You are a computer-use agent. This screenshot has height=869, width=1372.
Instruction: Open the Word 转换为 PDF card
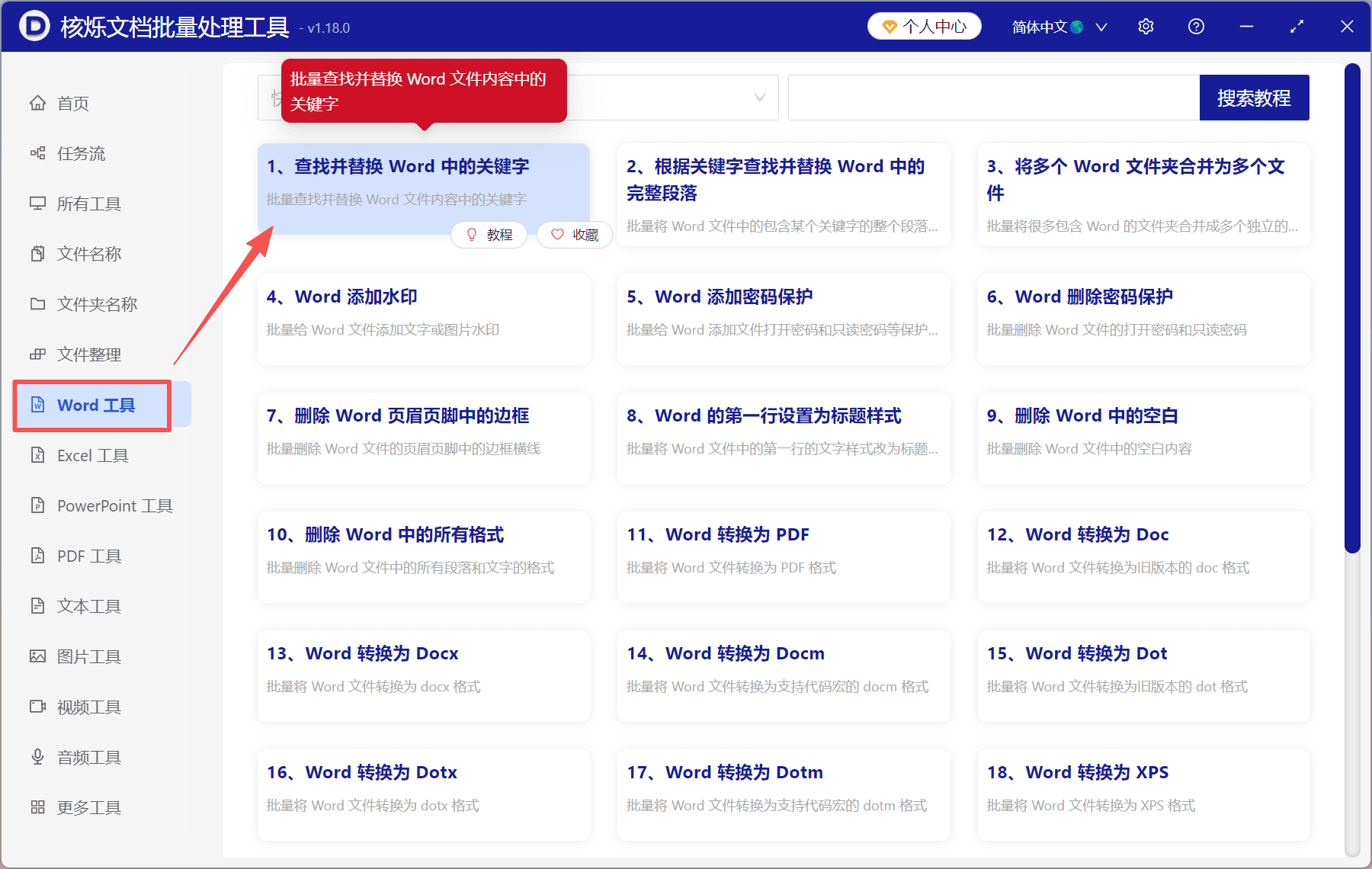point(783,556)
